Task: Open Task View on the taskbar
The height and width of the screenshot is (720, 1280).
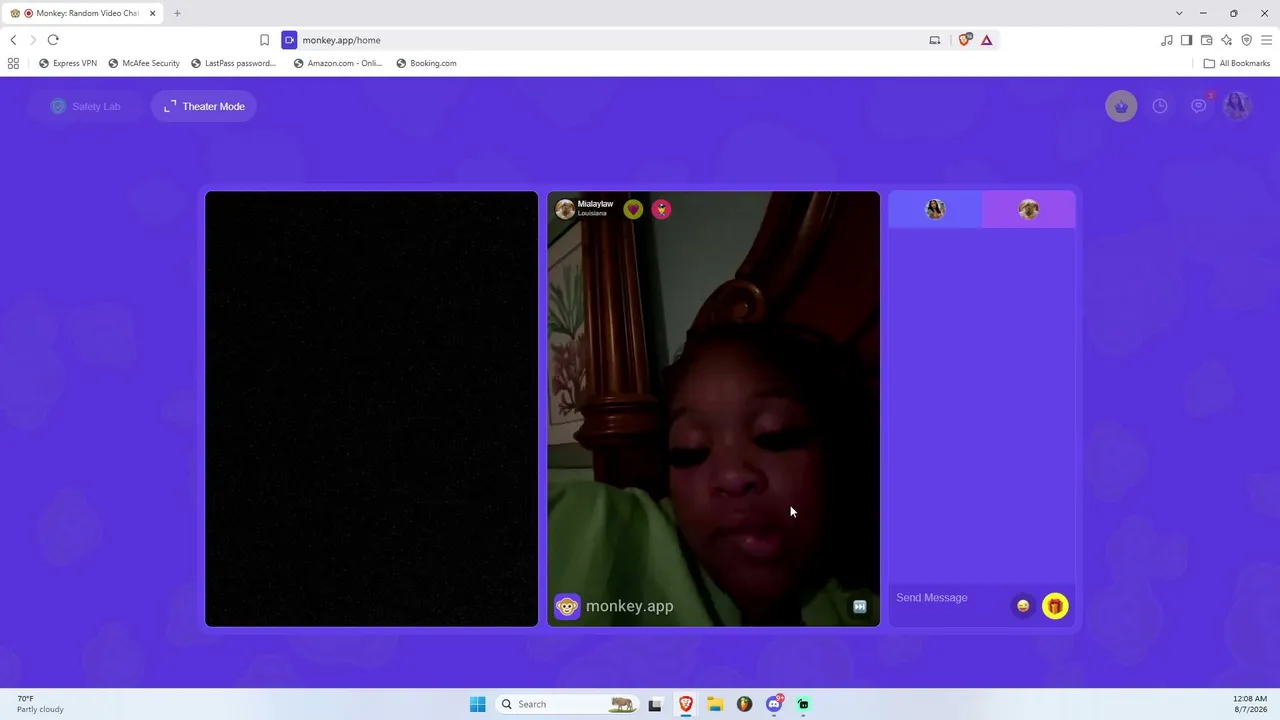Action: (x=655, y=704)
